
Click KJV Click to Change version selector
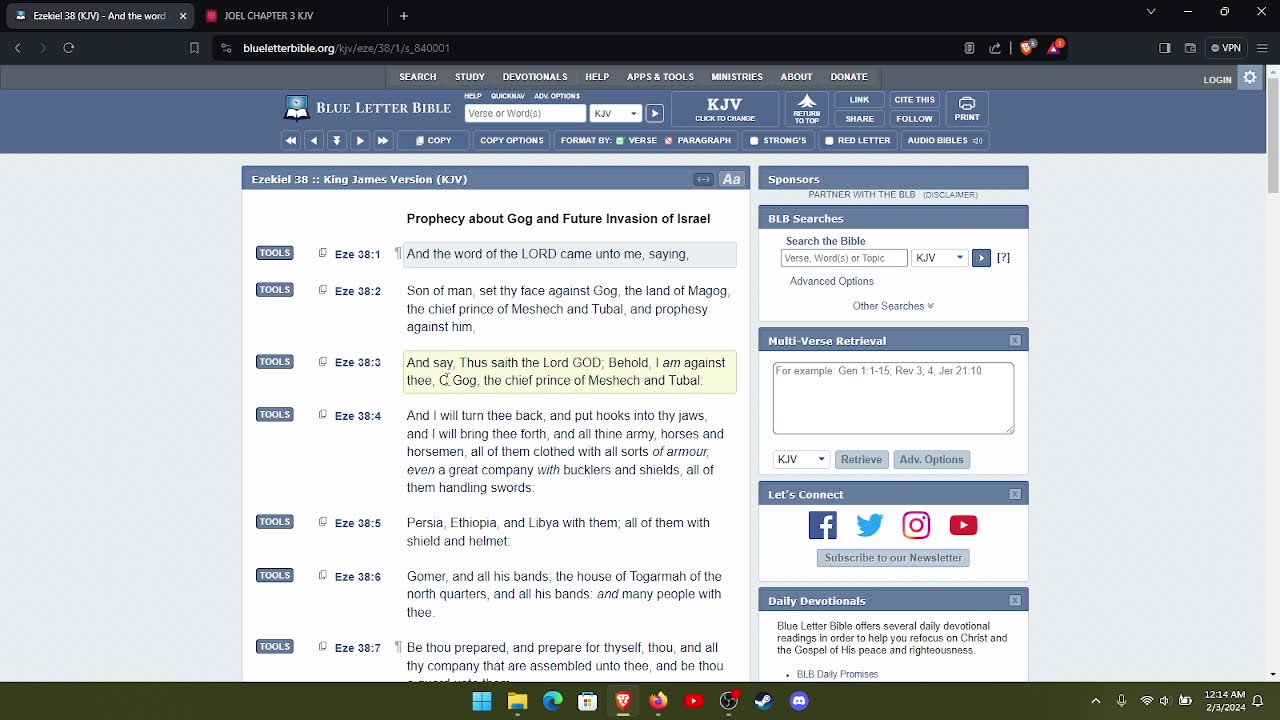725,109
